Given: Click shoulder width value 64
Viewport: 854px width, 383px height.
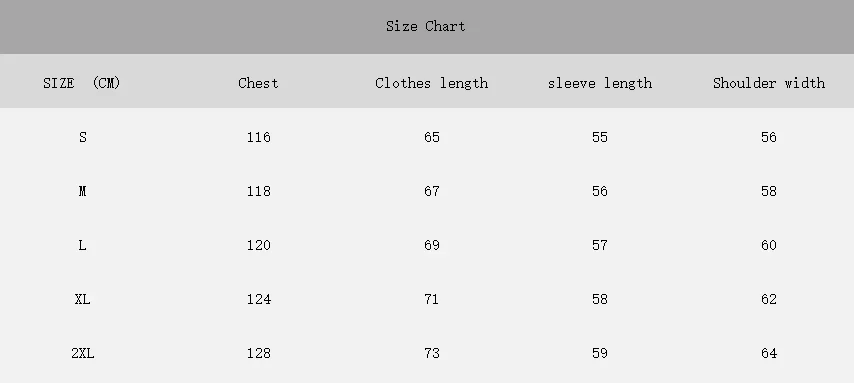Looking at the screenshot, I should click(x=768, y=353).
